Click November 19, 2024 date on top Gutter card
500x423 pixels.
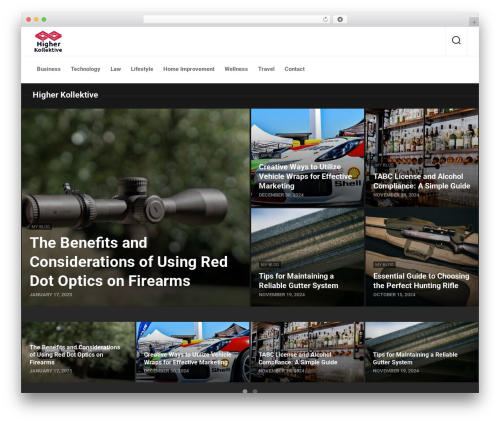(282, 295)
